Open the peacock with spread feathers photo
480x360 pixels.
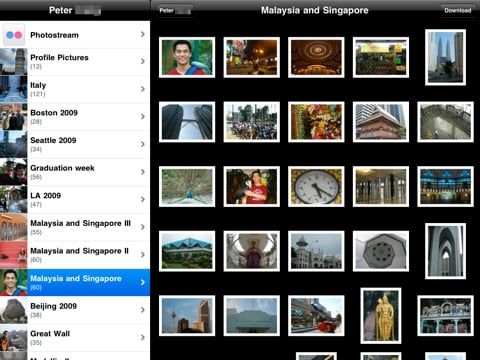[x=187, y=187]
